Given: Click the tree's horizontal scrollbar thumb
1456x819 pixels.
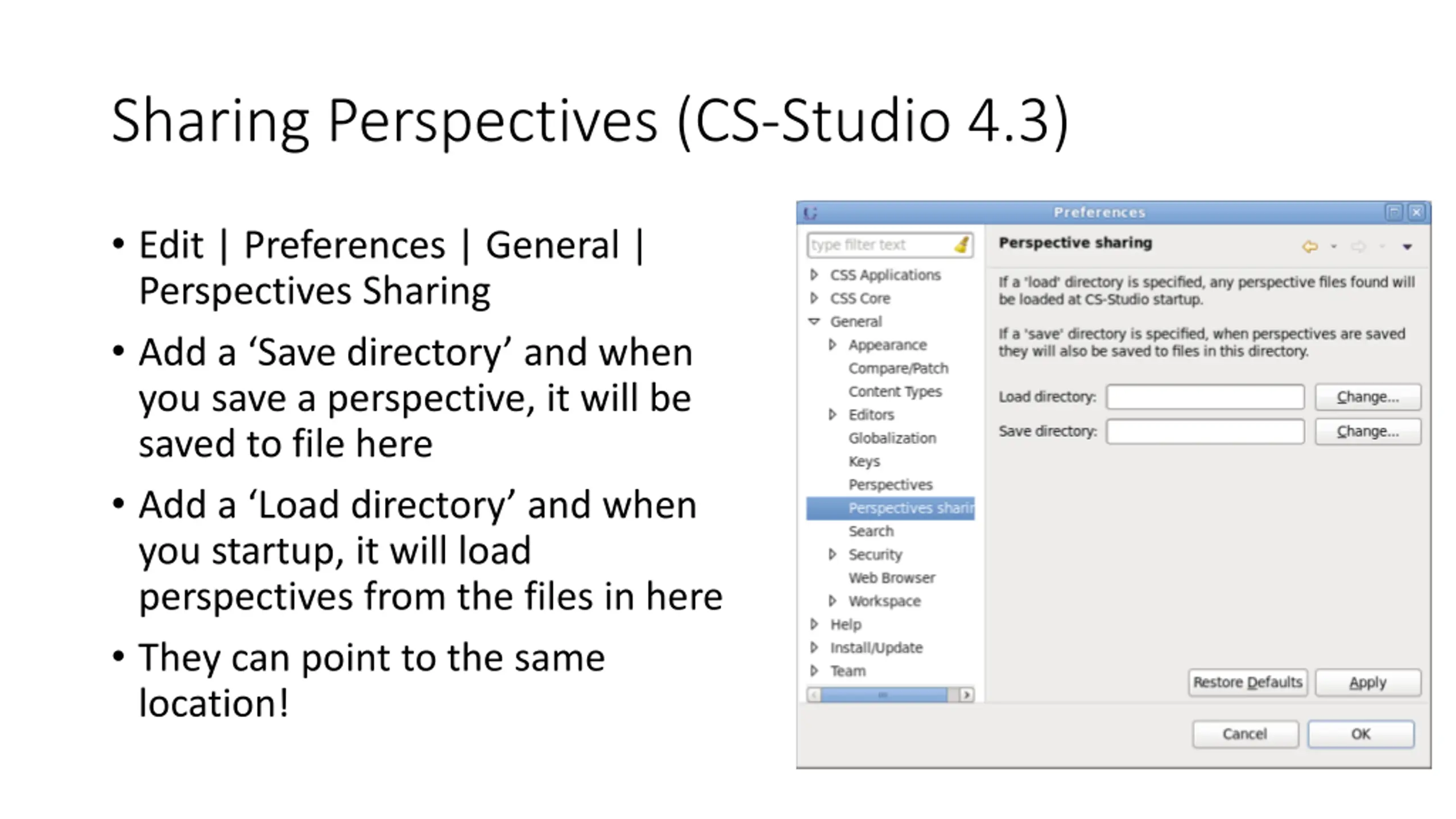Looking at the screenshot, I should pos(883,694).
